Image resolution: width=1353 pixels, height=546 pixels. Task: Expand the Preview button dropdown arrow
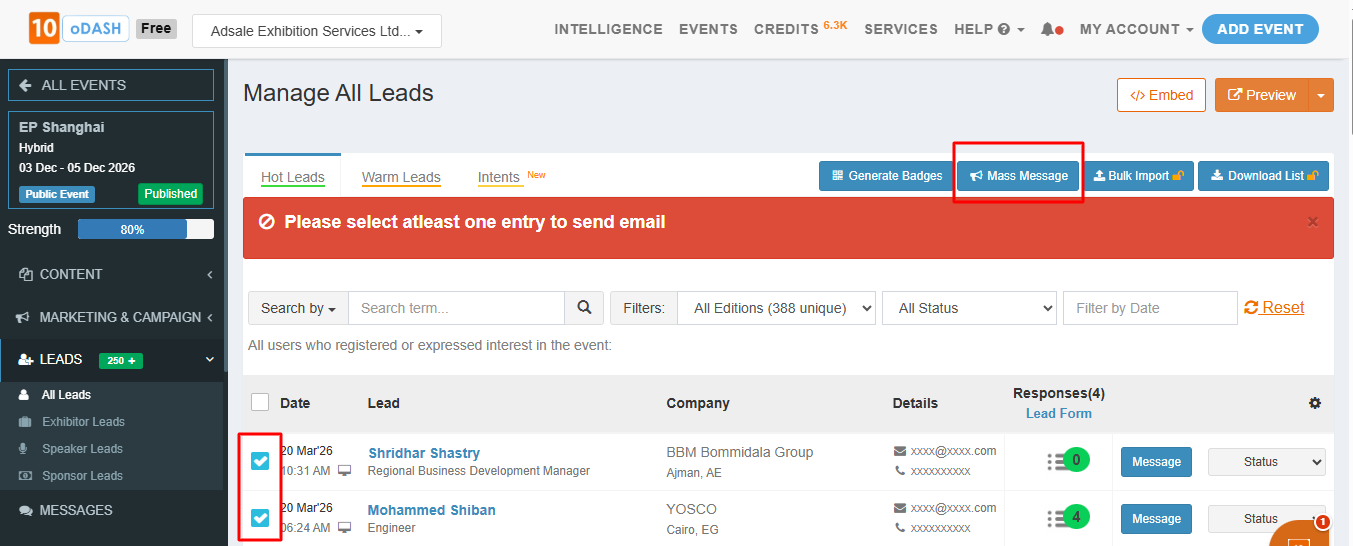(x=1321, y=95)
